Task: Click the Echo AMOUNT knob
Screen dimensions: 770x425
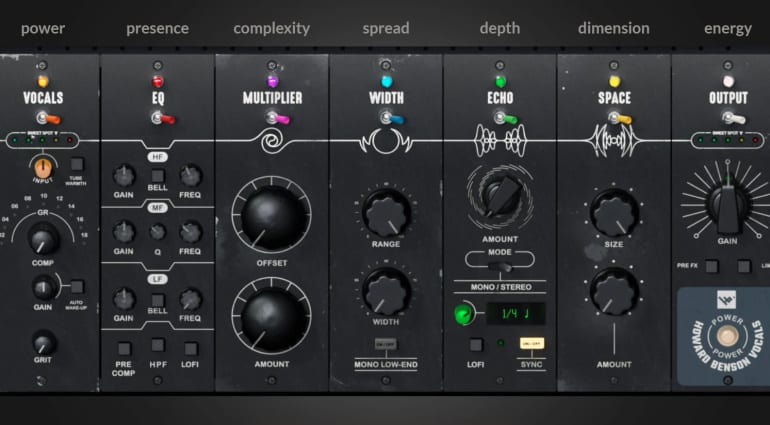Action: coord(500,197)
